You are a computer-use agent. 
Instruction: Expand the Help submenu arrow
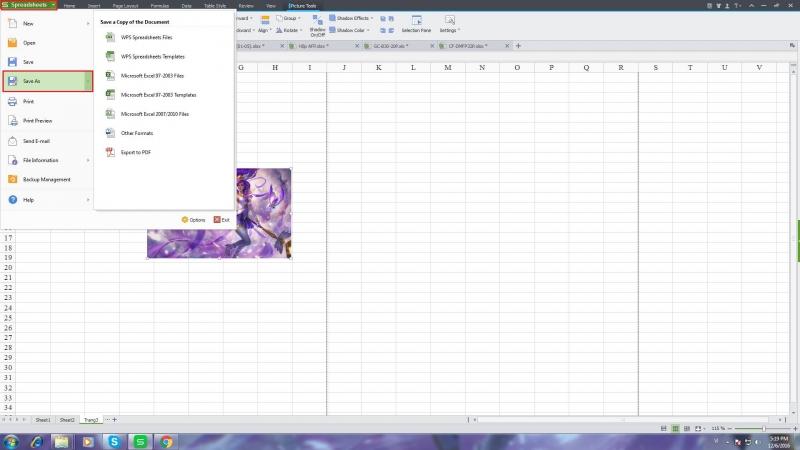click(x=88, y=200)
